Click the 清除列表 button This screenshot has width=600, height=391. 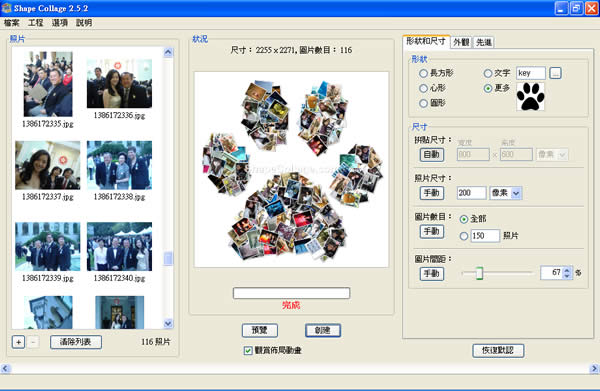[x=76, y=342]
